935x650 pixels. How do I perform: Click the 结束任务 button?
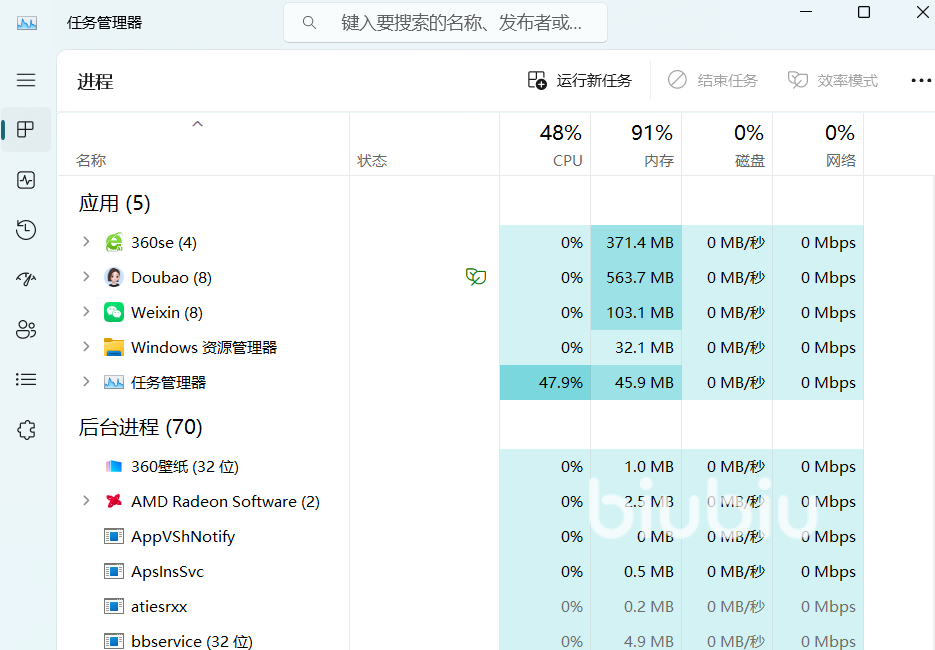tap(712, 81)
